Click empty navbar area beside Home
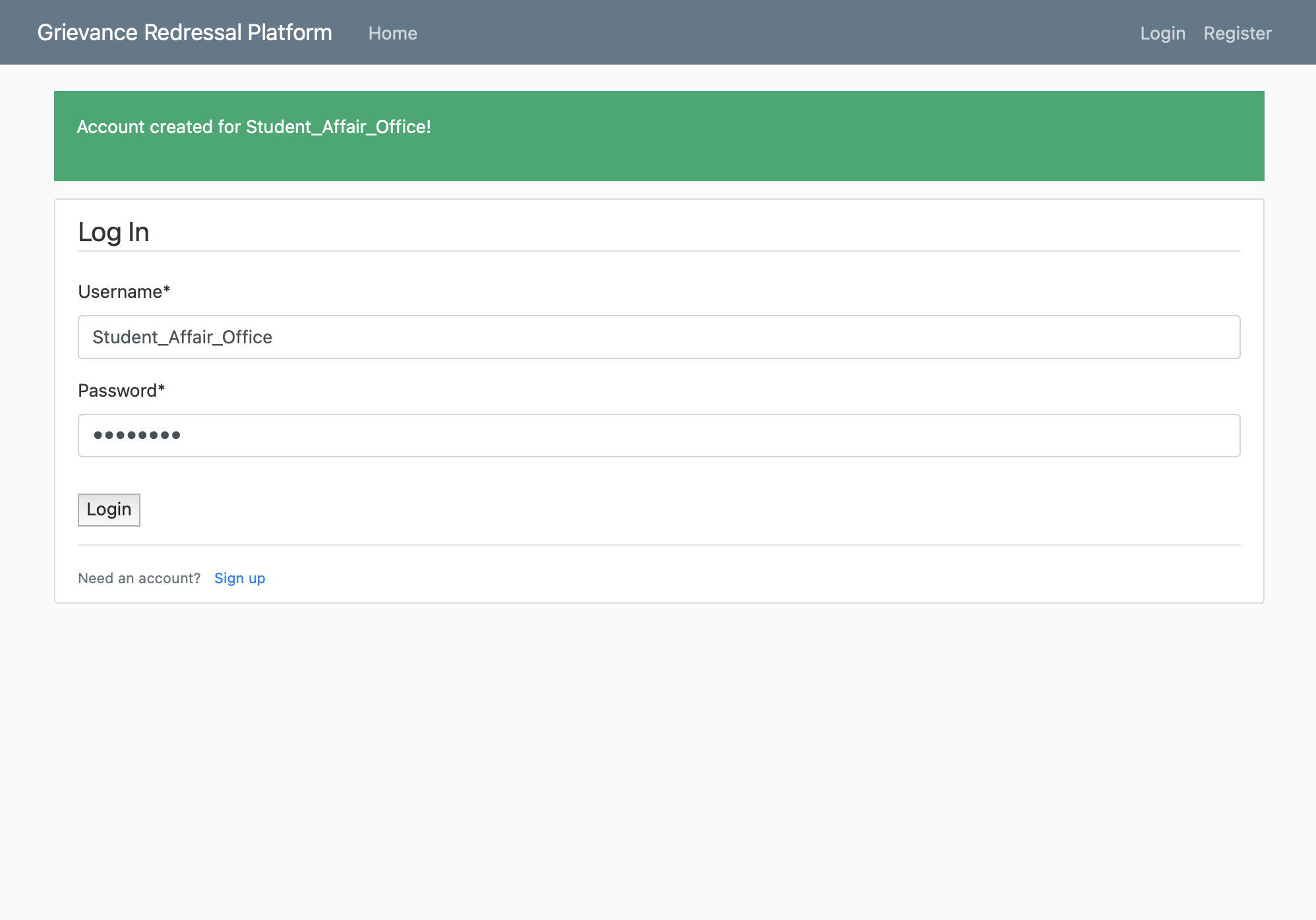 click(x=725, y=33)
